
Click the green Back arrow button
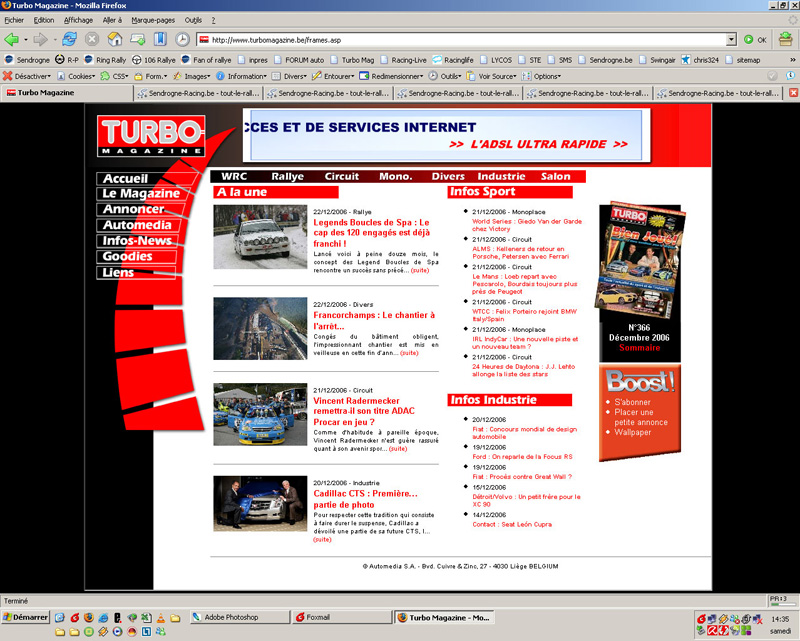pos(11,39)
